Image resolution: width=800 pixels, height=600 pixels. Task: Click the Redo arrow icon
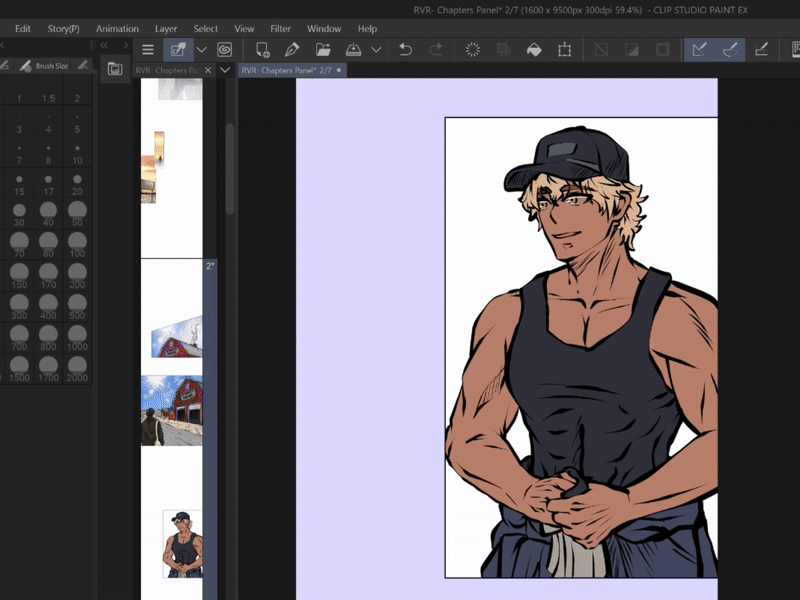point(435,49)
